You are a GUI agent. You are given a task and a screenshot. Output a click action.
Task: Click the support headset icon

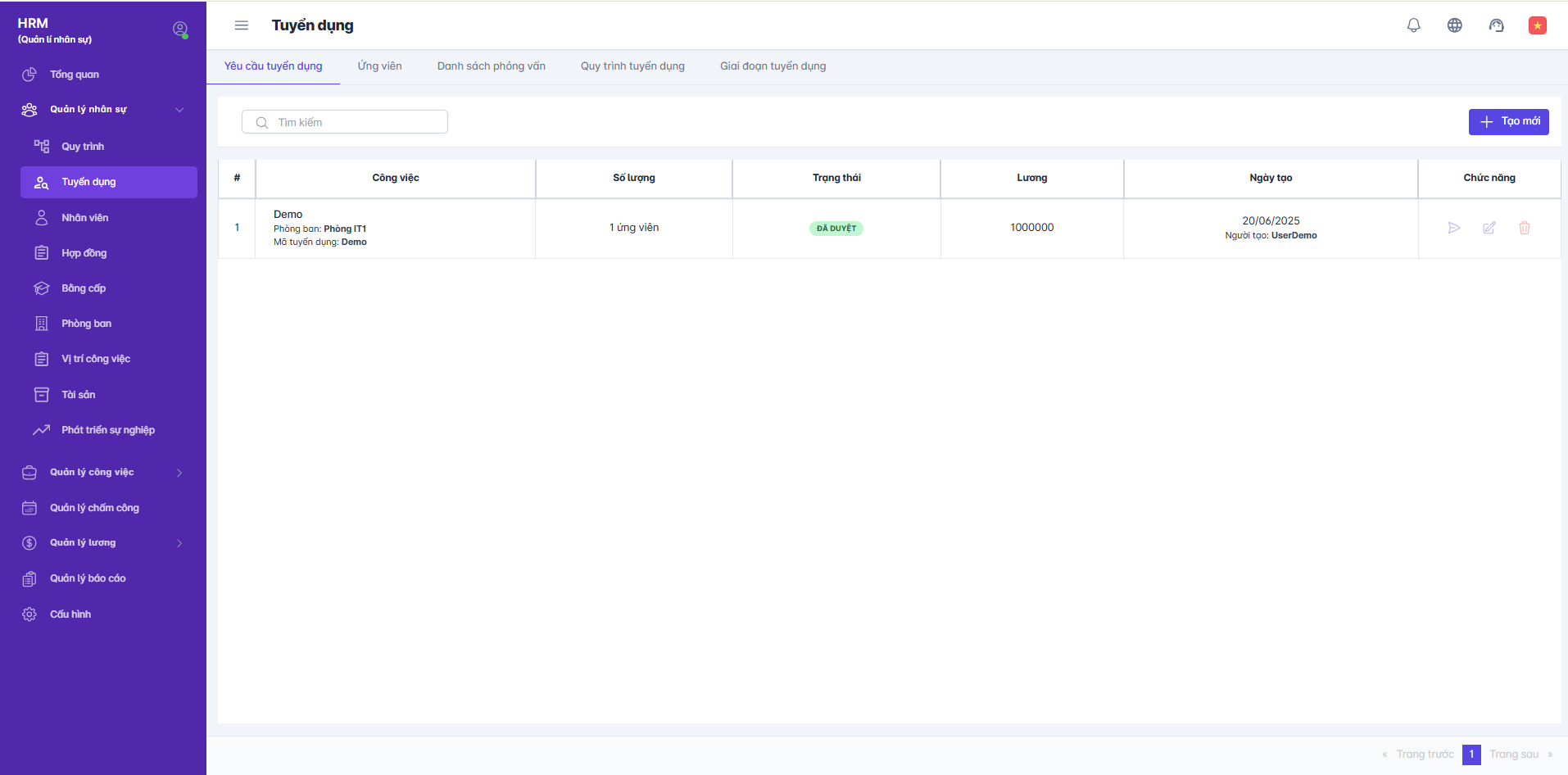tap(1496, 25)
